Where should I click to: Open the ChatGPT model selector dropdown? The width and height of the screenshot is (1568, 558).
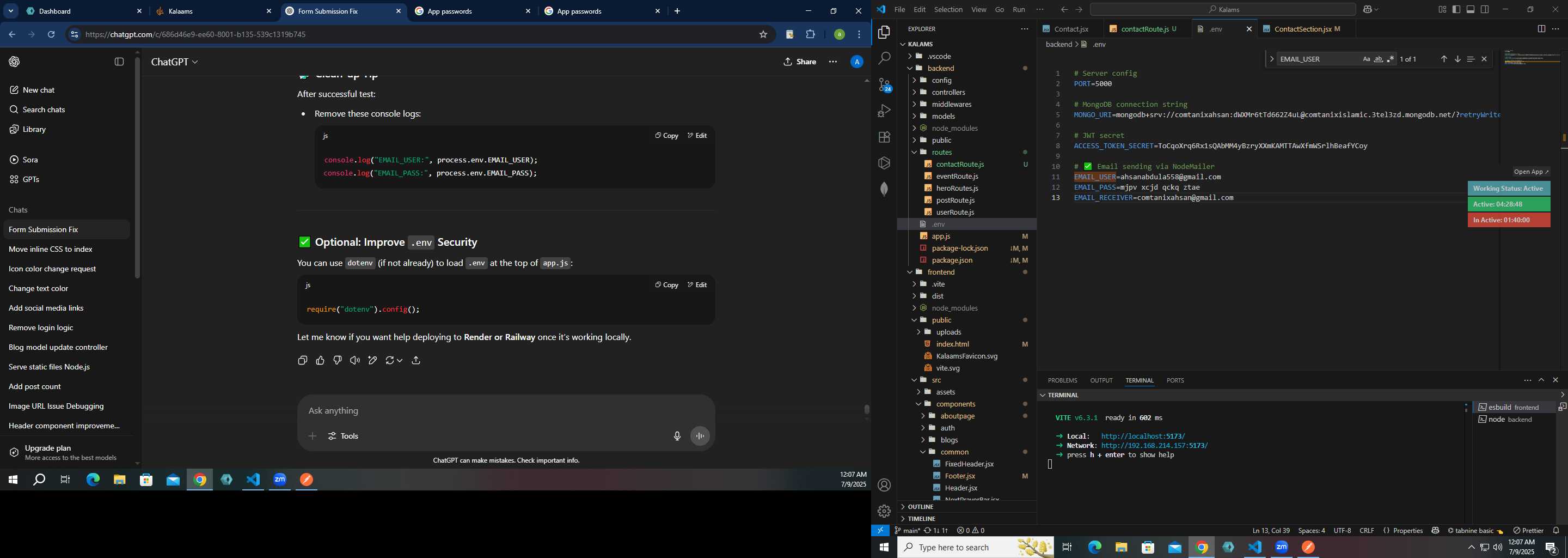(175, 62)
